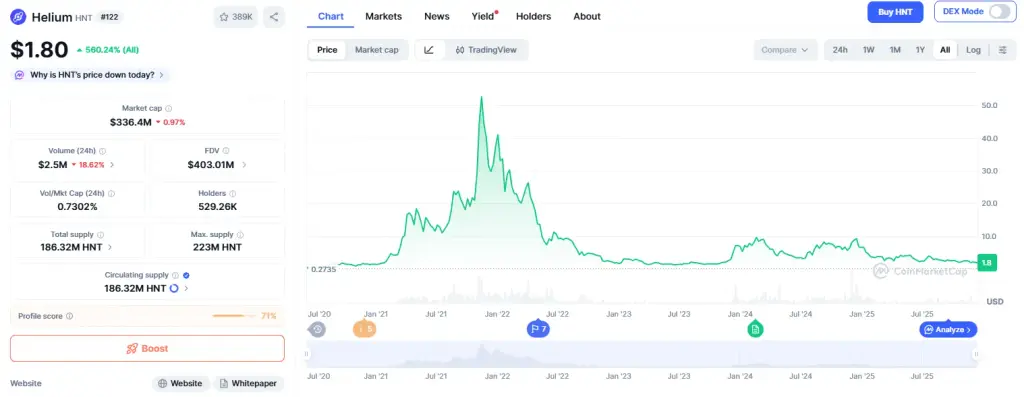This screenshot has width=1024, height=397.
Task: Open the Holders tab
Action: [533, 16]
